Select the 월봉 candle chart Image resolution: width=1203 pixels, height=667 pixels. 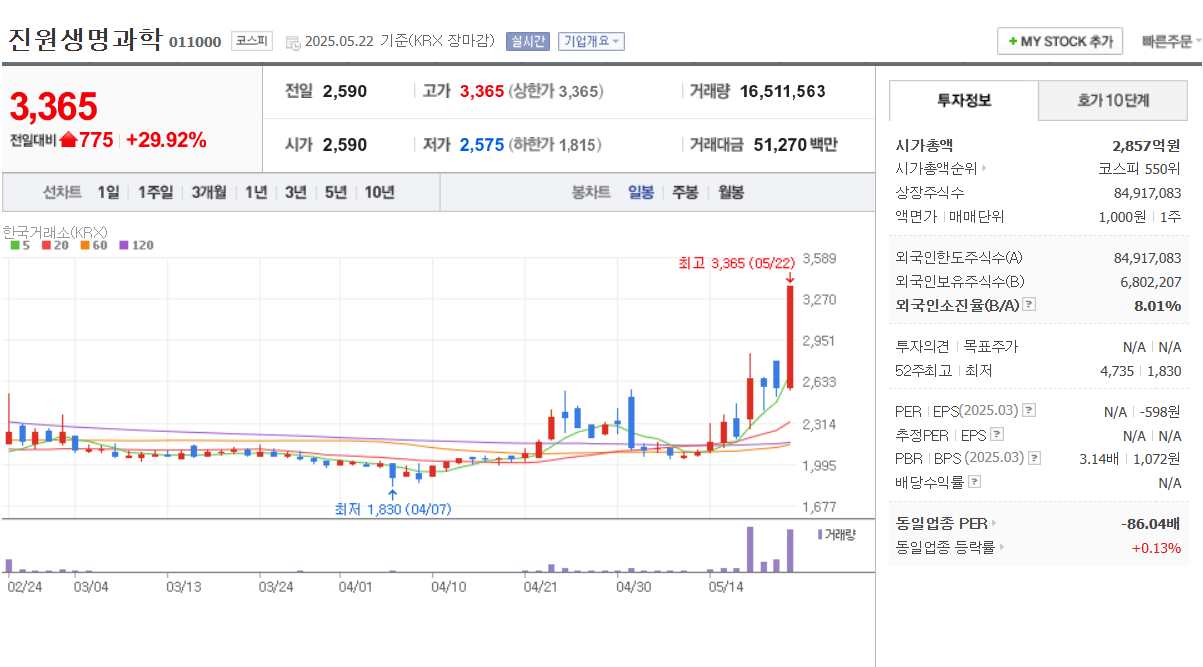tap(731, 192)
